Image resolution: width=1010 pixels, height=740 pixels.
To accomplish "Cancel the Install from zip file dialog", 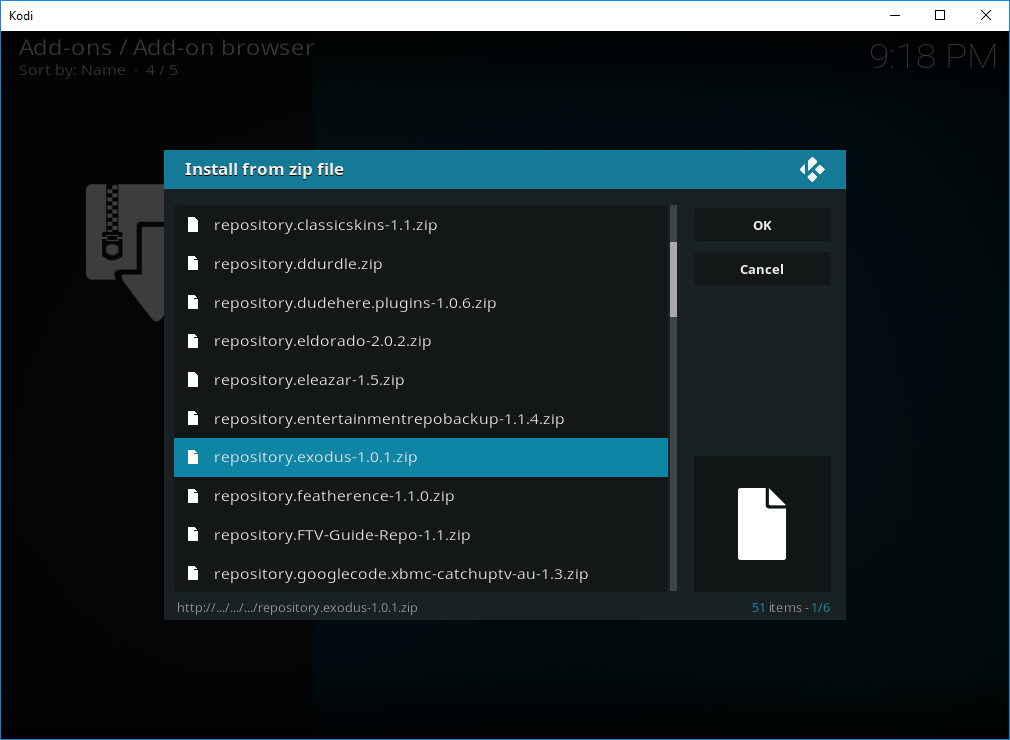I will [x=762, y=269].
